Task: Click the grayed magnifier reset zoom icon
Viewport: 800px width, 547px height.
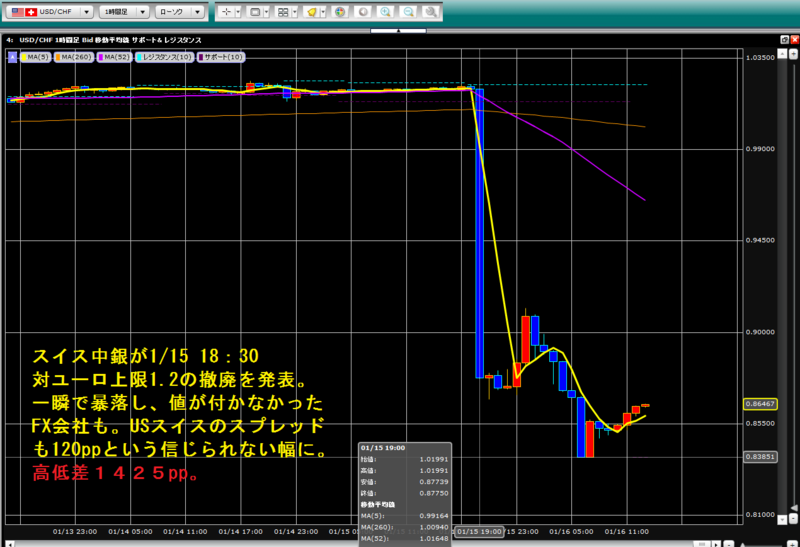Action: [431, 12]
